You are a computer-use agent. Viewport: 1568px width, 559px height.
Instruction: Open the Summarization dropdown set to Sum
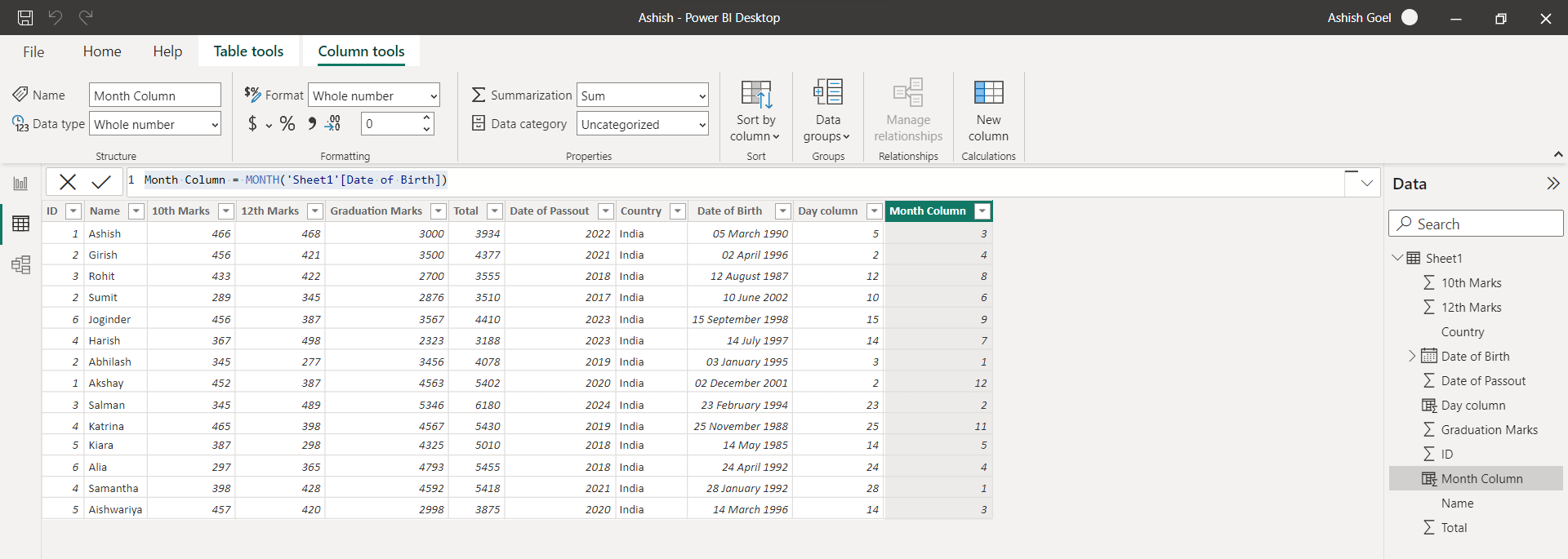(642, 95)
